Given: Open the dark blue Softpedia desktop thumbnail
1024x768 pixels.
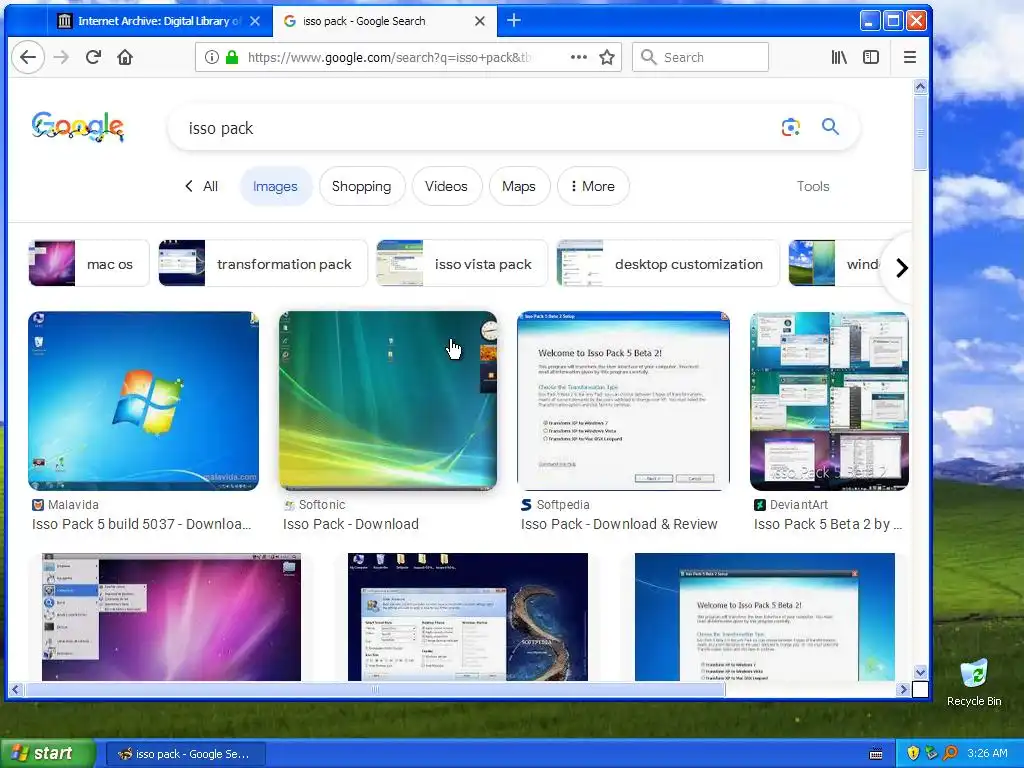Looking at the screenshot, I should (468, 617).
